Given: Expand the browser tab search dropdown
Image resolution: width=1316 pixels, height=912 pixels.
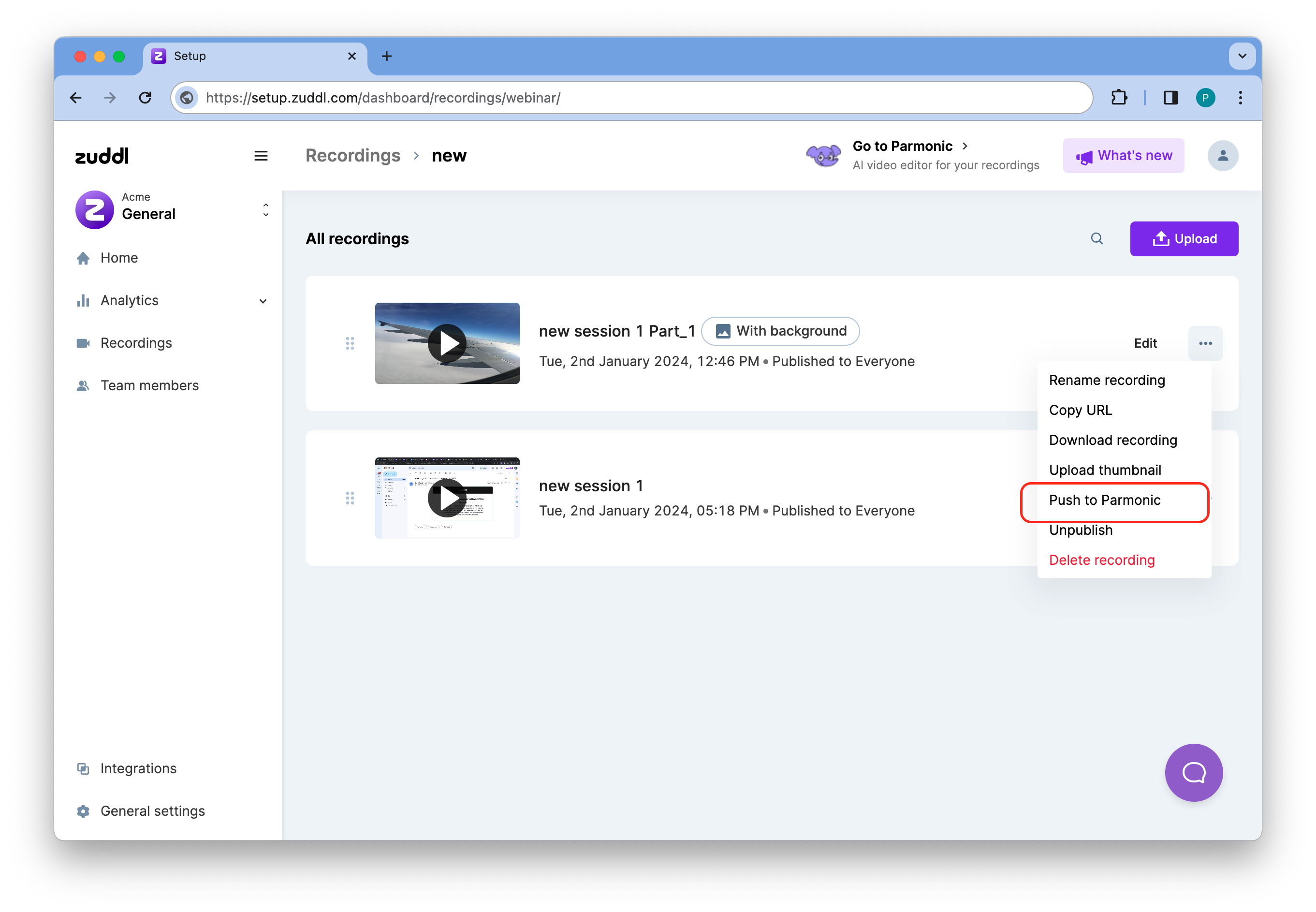Looking at the screenshot, I should click(x=1242, y=56).
